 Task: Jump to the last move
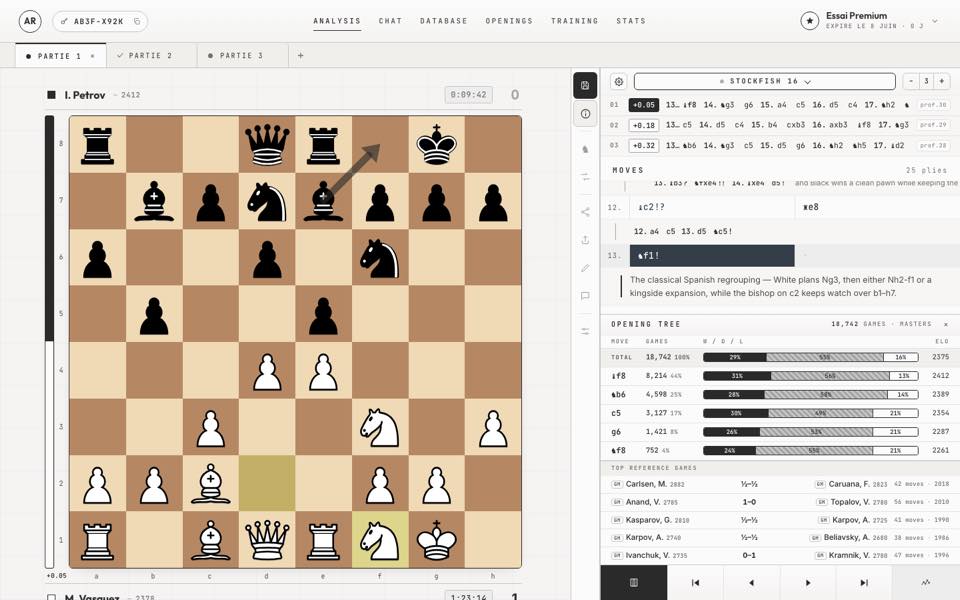pos(864,583)
